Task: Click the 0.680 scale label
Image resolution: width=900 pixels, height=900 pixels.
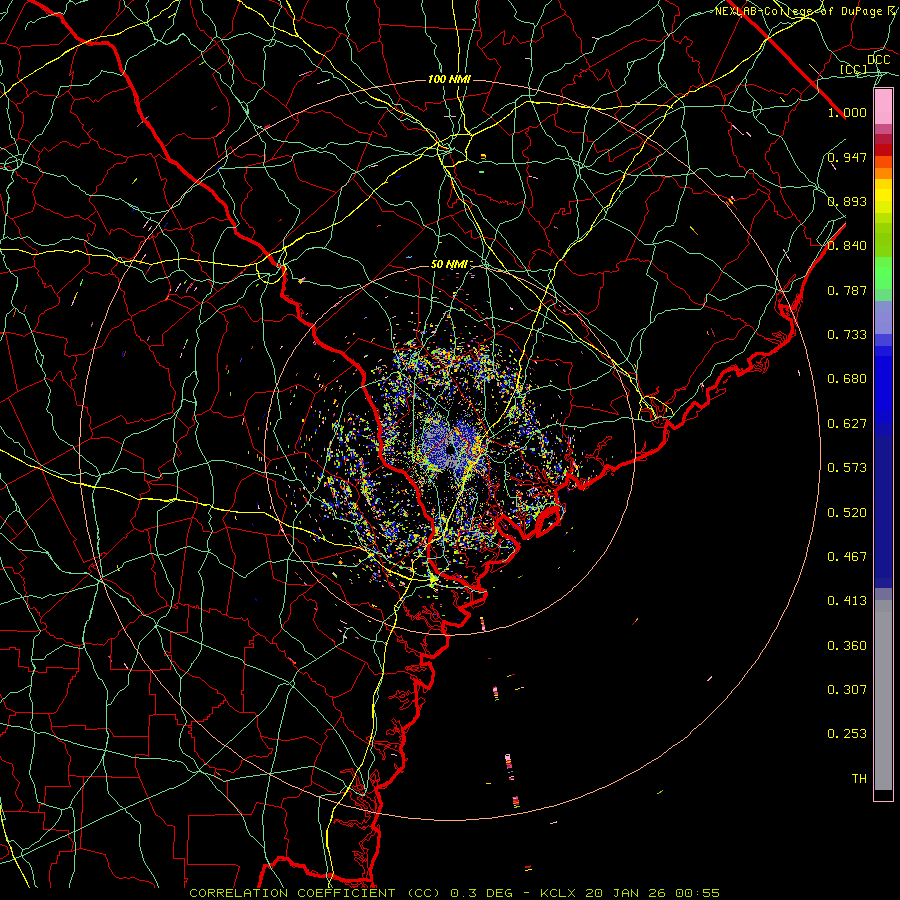Action: 847,379
